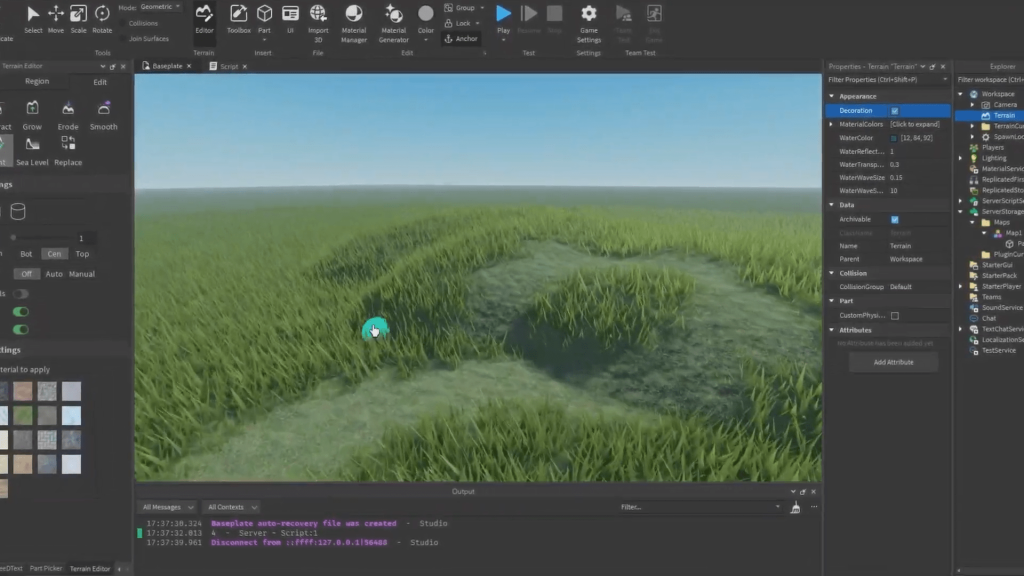Select the Select tool in toolbar
Image resolution: width=1024 pixels, height=576 pixels.
tap(33, 19)
